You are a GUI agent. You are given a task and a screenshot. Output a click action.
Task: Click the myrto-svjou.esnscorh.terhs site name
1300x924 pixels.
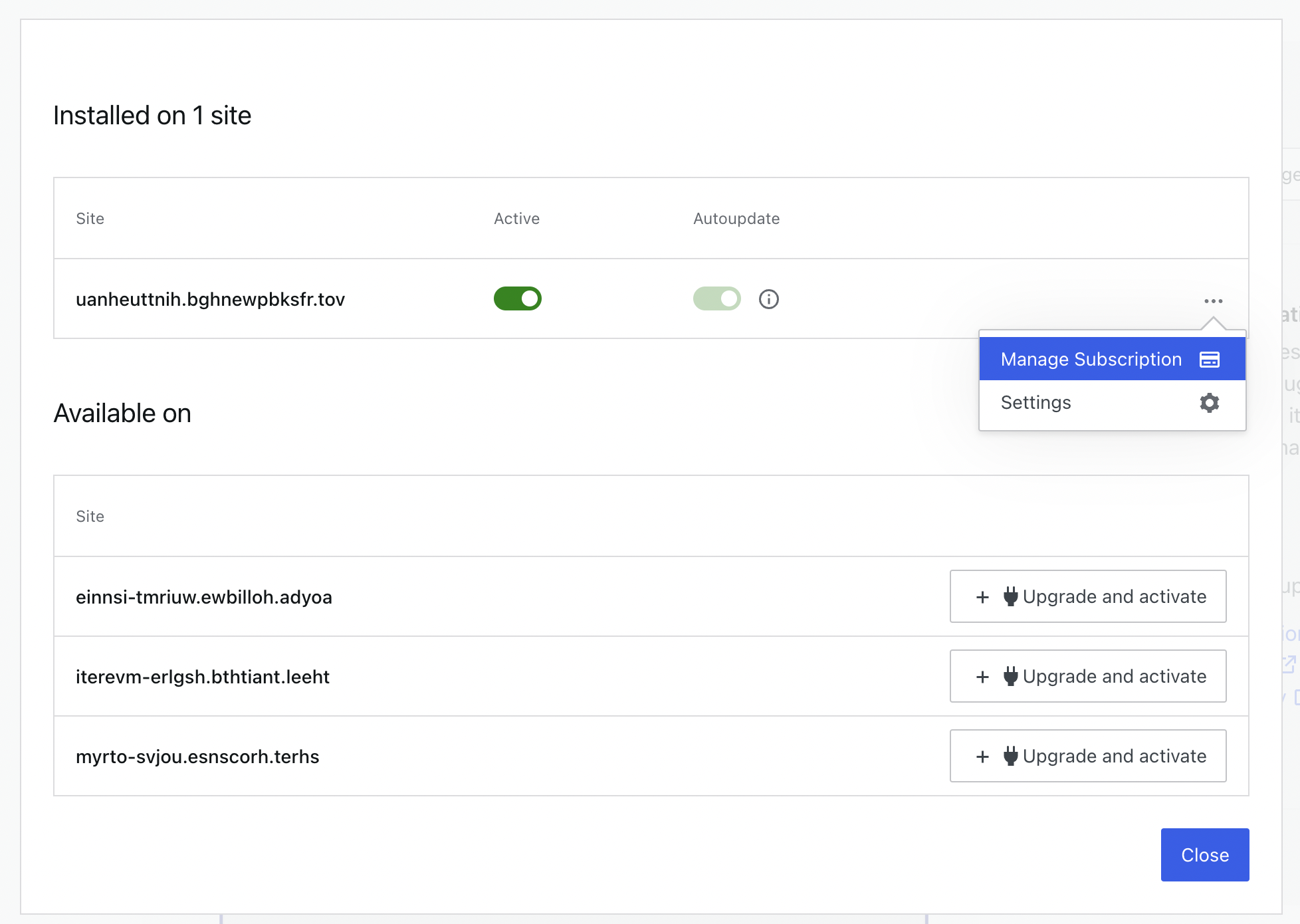[x=197, y=757]
